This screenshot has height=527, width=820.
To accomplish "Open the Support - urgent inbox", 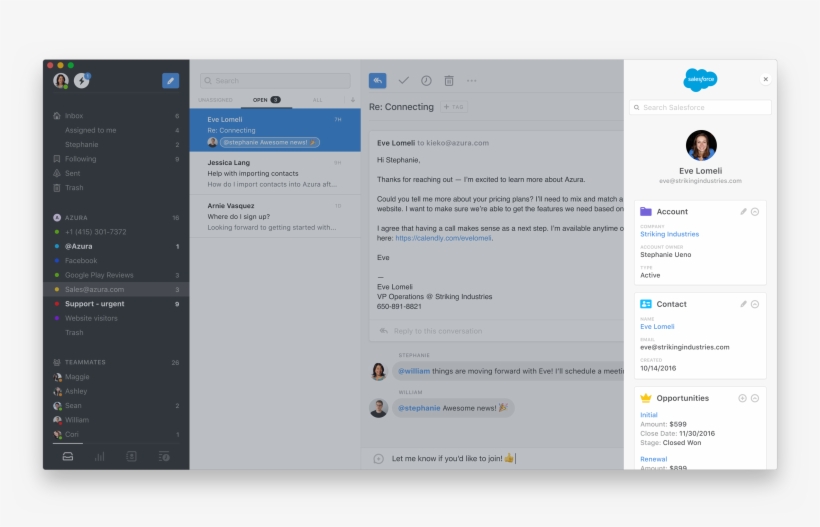I will (x=116, y=304).
